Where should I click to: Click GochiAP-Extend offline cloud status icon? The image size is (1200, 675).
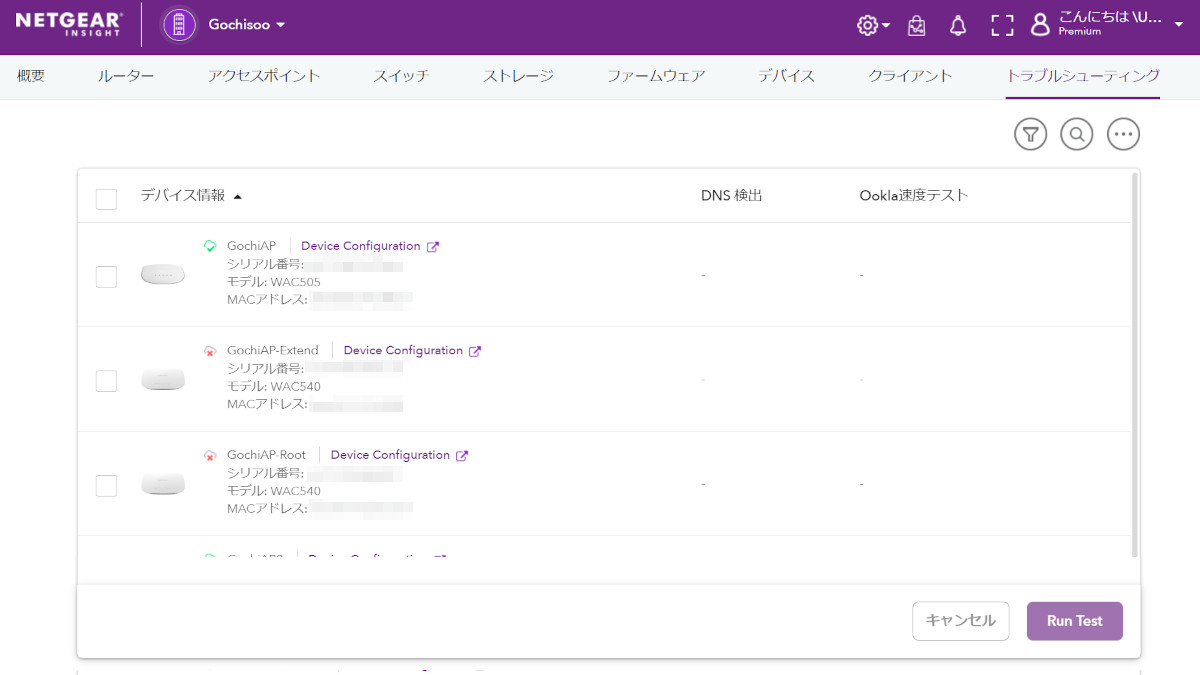click(x=210, y=351)
